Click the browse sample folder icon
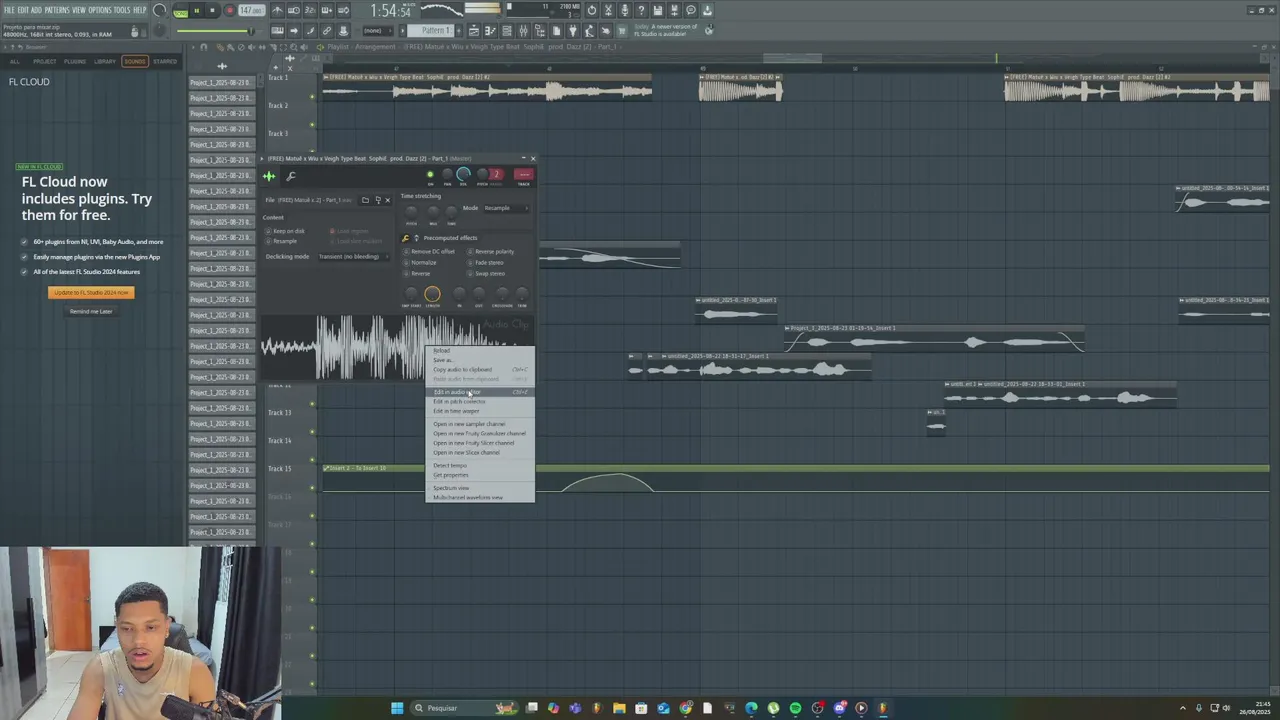Screen dimensions: 1280x720 (365, 200)
